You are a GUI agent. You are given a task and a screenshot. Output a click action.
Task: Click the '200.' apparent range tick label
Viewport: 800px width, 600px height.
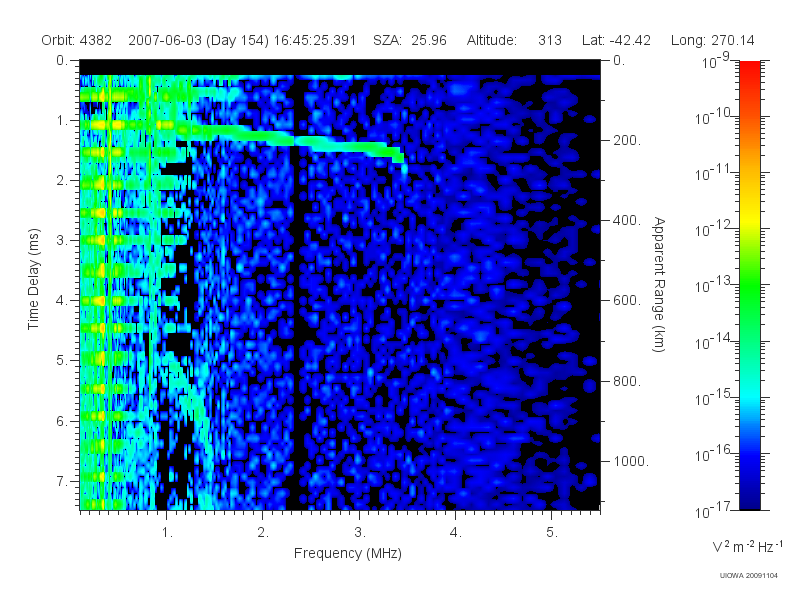(627, 140)
